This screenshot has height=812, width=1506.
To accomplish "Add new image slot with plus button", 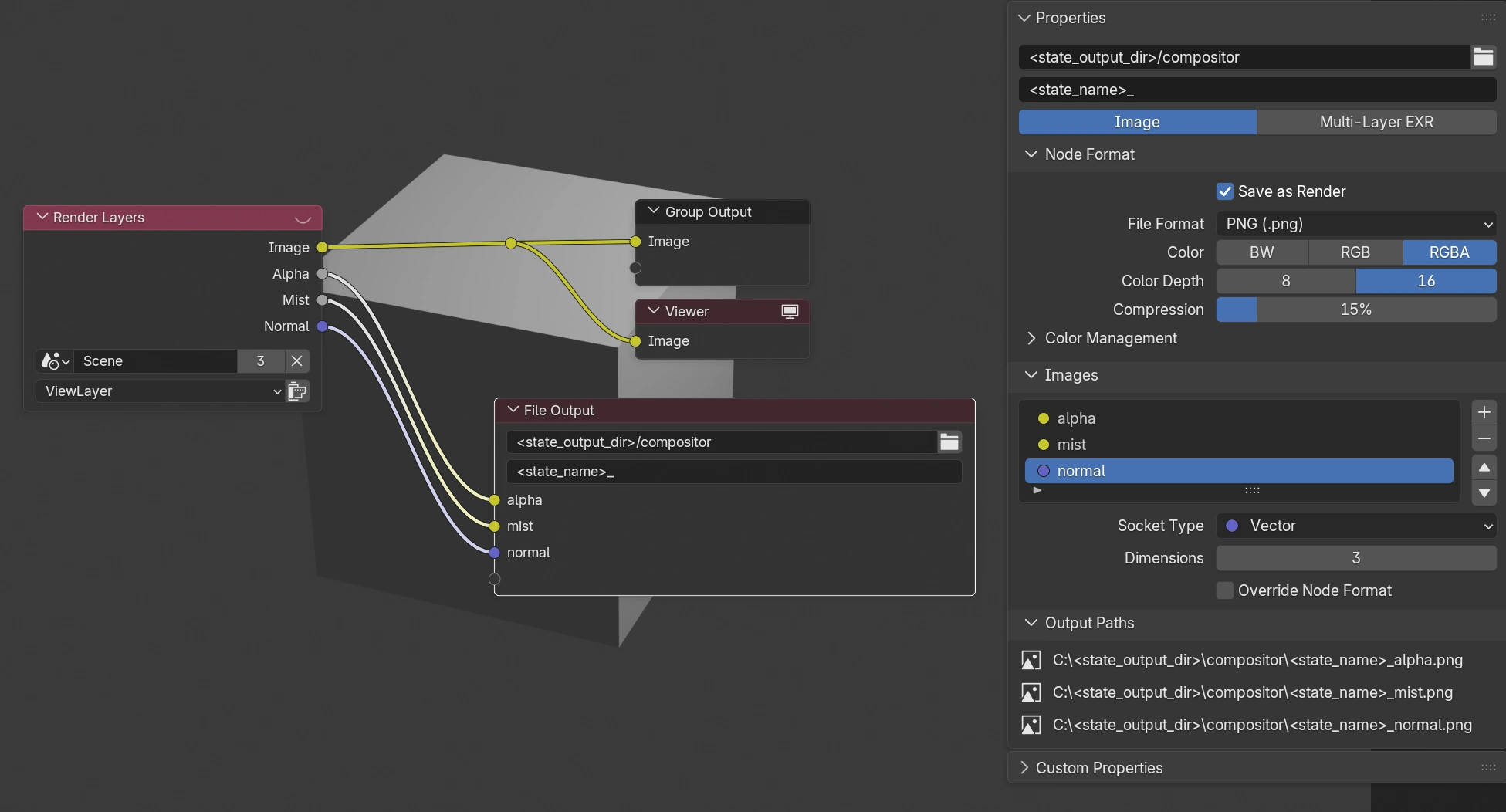I will 1484,412.
